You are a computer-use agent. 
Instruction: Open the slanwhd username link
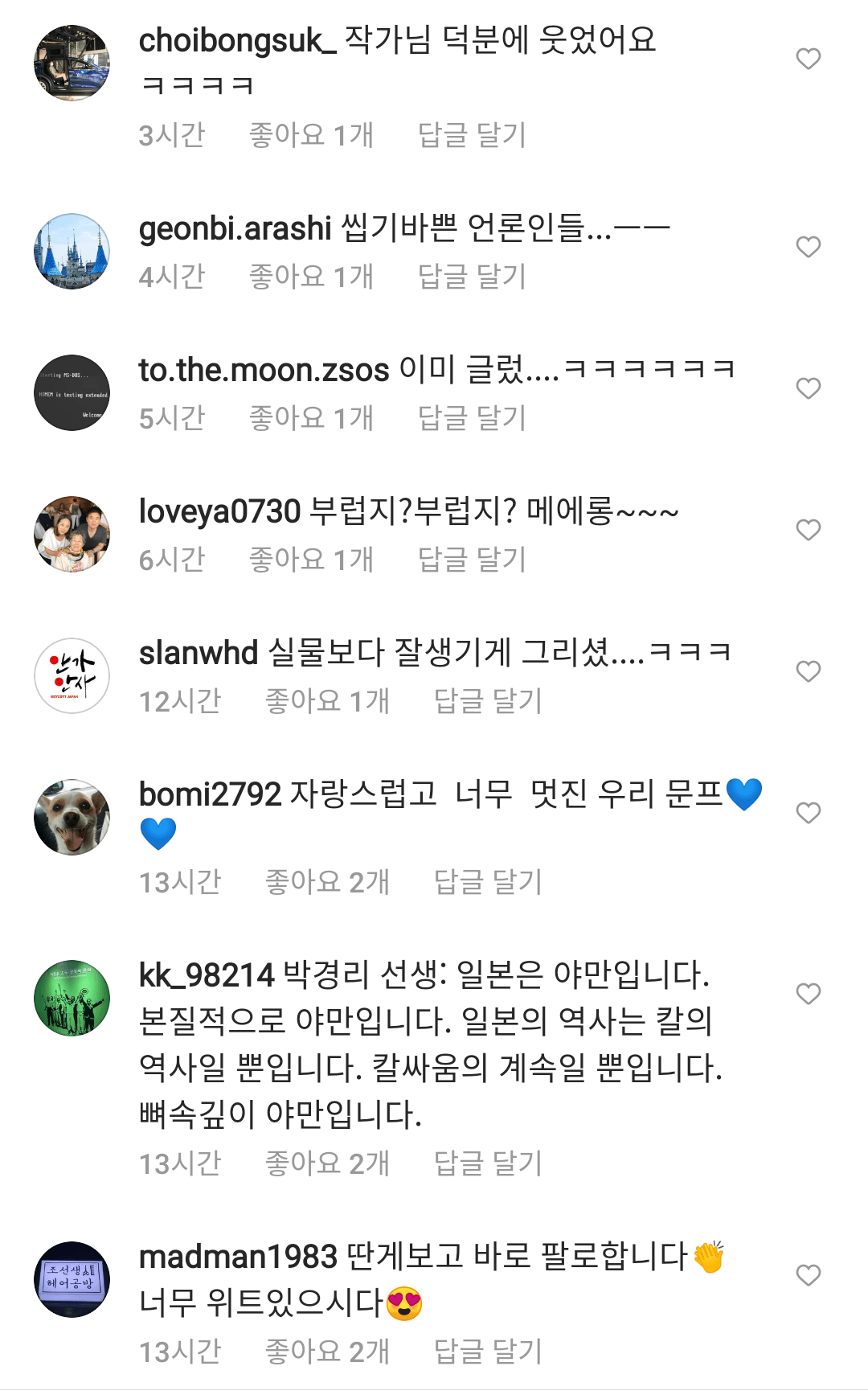pyautogui.click(x=198, y=653)
